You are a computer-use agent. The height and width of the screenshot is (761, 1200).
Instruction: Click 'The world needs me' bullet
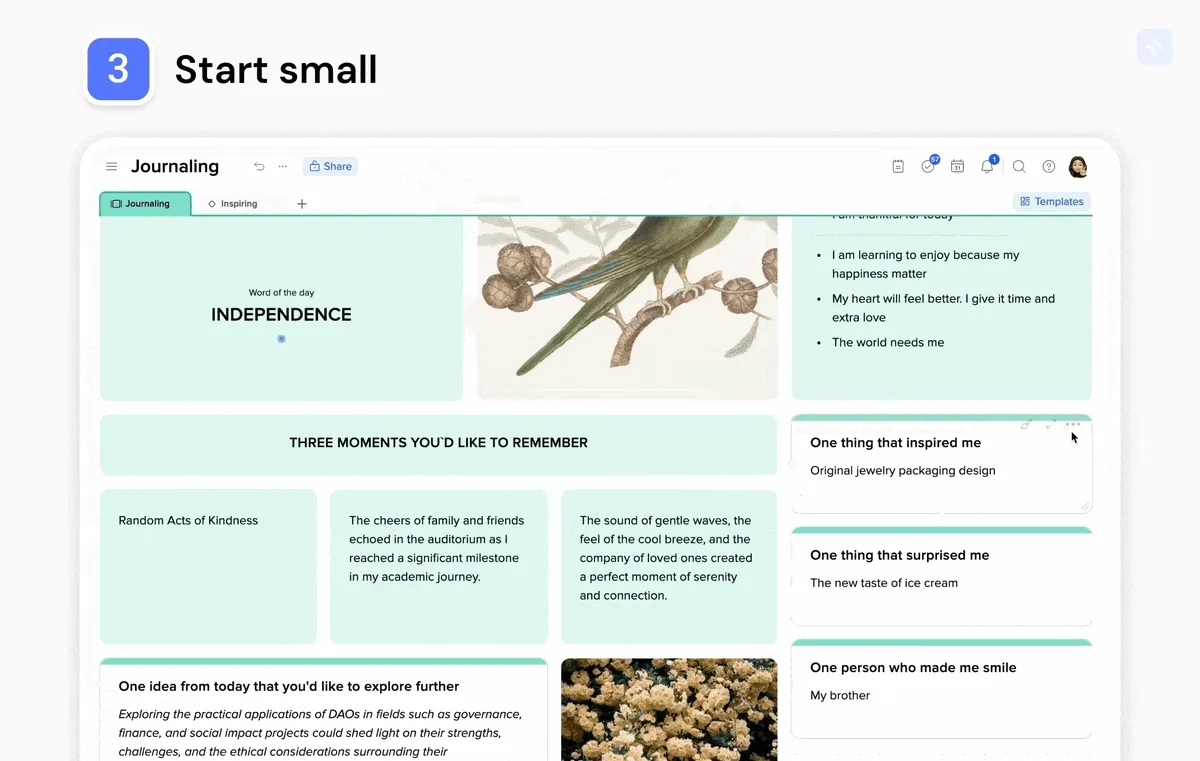pos(888,342)
